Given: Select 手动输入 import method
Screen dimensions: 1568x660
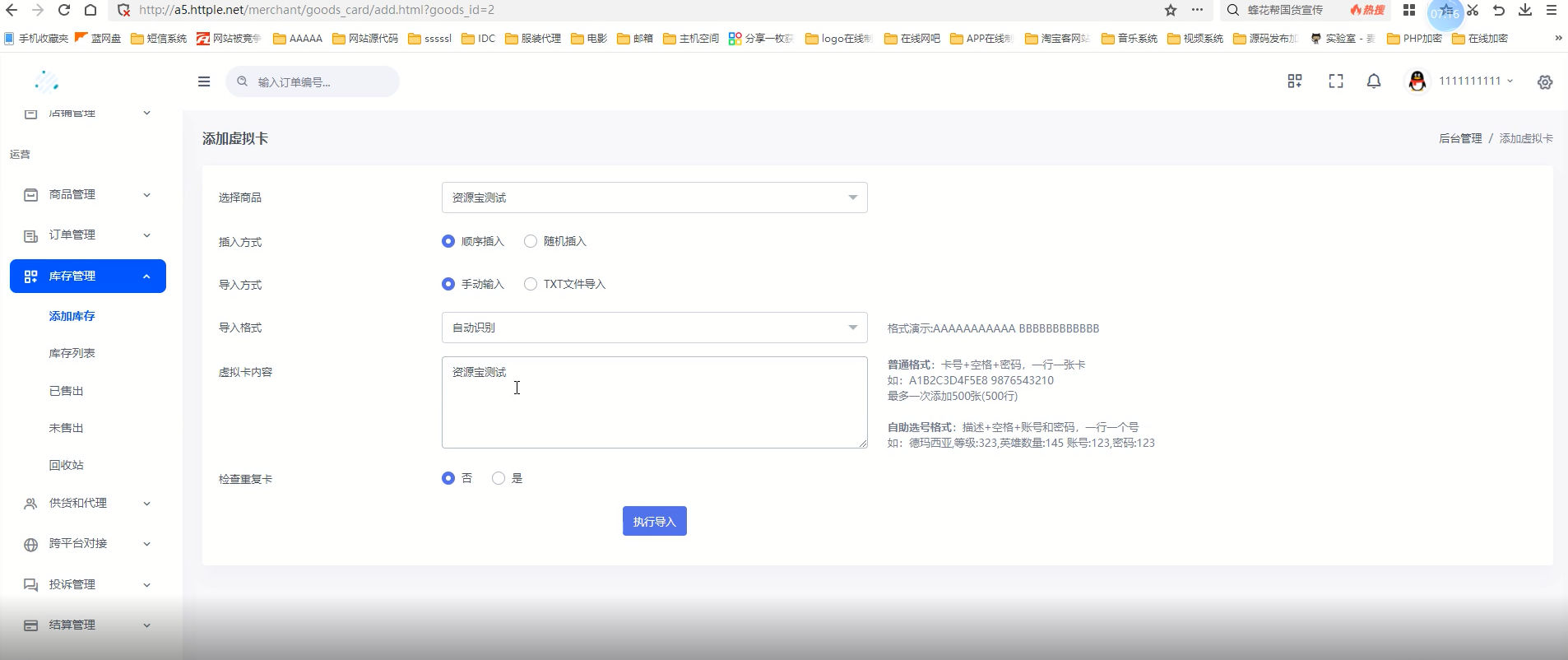Looking at the screenshot, I should (x=448, y=284).
